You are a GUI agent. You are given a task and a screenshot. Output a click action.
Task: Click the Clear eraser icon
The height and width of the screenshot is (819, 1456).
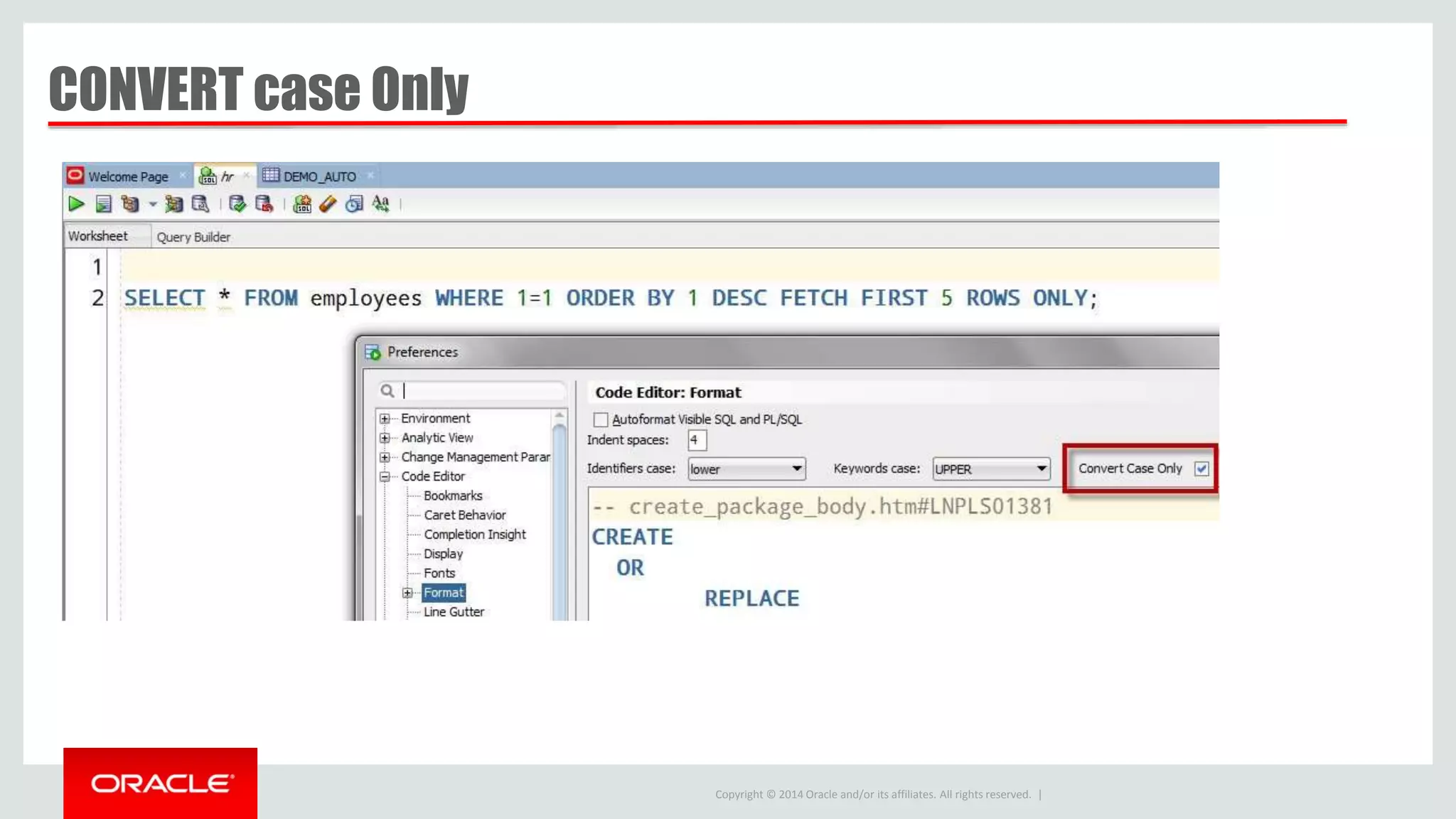click(328, 205)
